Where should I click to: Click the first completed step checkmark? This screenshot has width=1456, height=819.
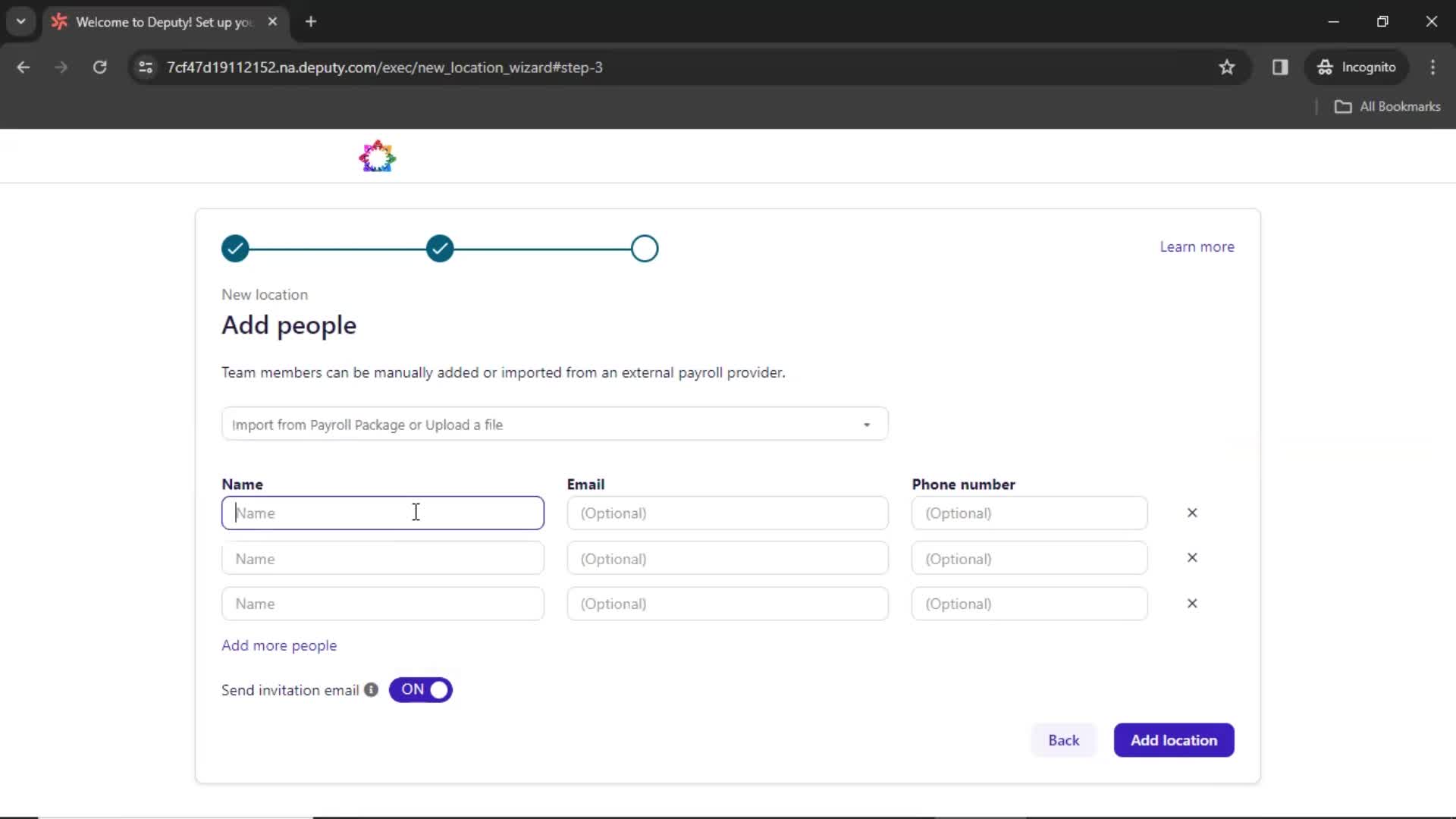(x=234, y=248)
